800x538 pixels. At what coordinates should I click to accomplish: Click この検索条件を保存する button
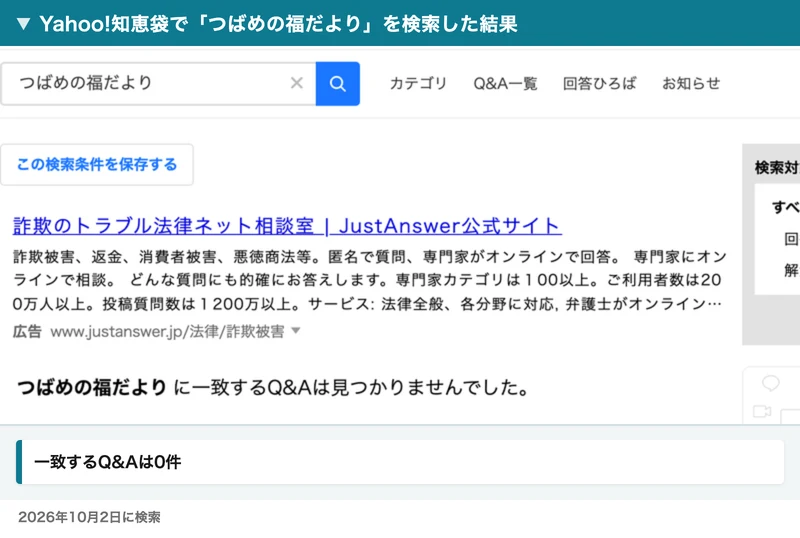pyautogui.click(x=97, y=164)
